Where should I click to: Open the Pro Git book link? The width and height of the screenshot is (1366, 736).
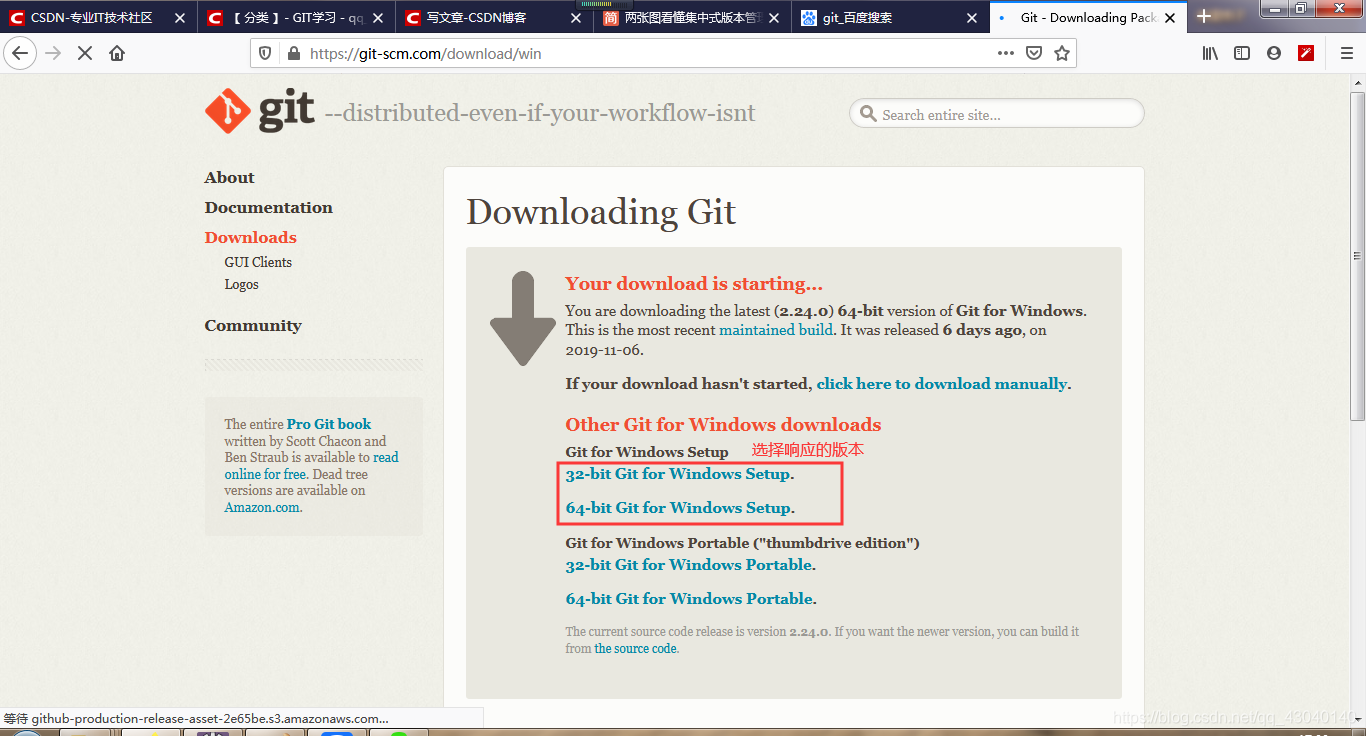(x=329, y=424)
